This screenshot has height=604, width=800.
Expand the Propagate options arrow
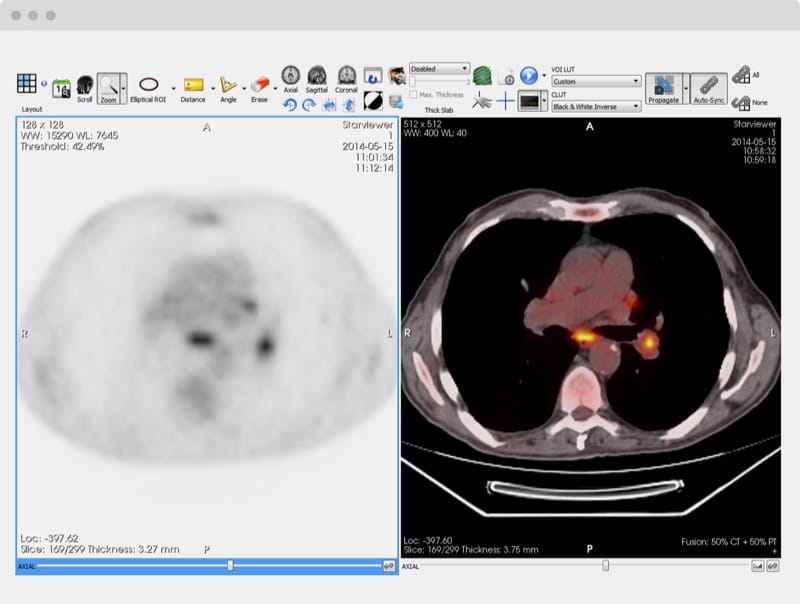click(x=684, y=88)
